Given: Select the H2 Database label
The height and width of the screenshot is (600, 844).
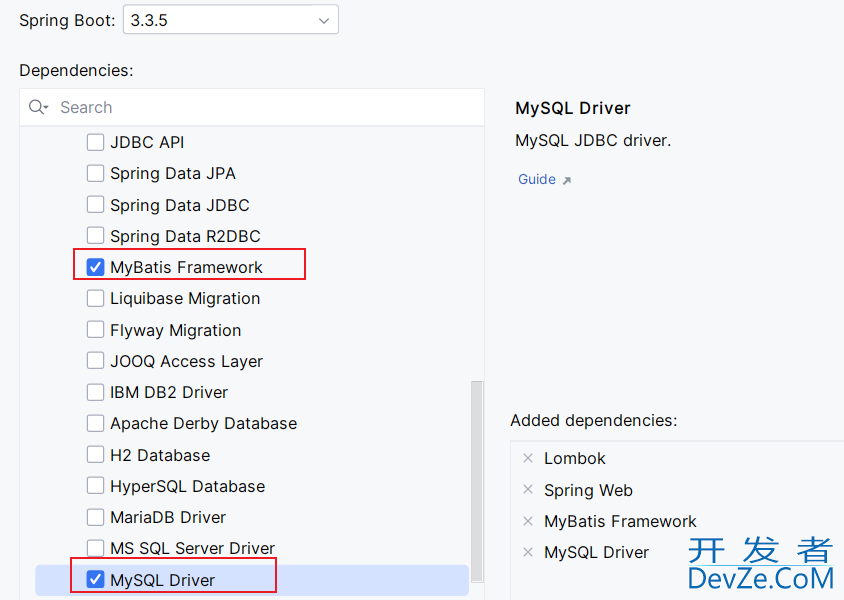Looking at the screenshot, I should coord(160,455).
